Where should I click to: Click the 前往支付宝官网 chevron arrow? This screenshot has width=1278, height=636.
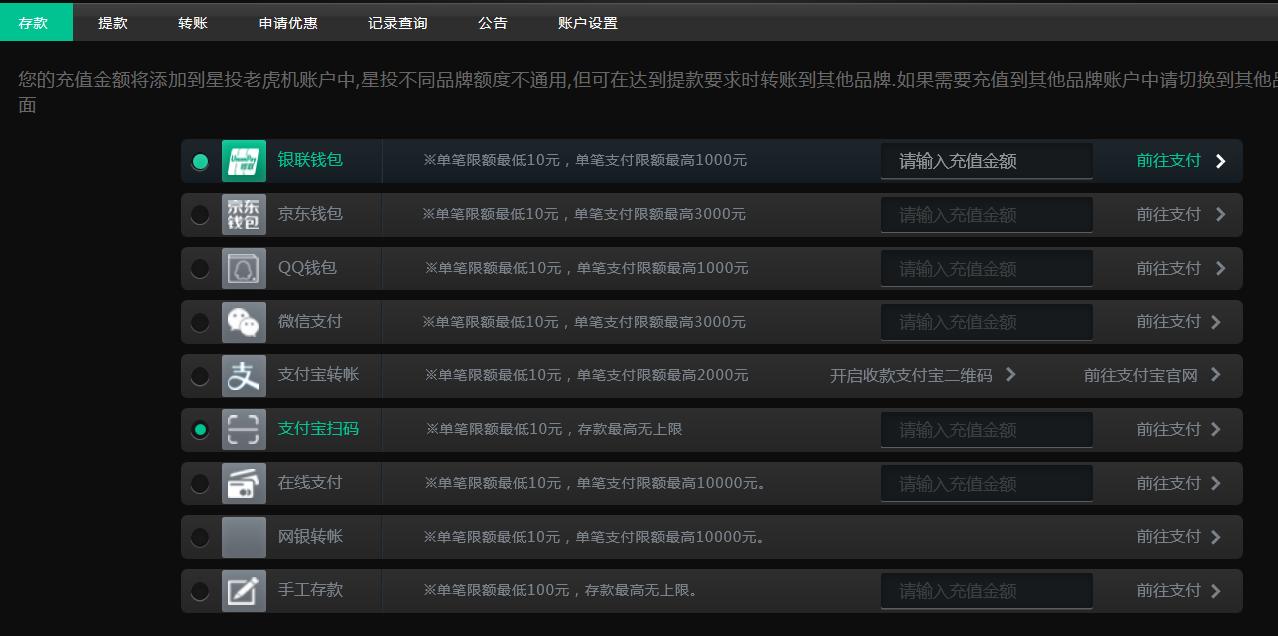tap(1215, 375)
